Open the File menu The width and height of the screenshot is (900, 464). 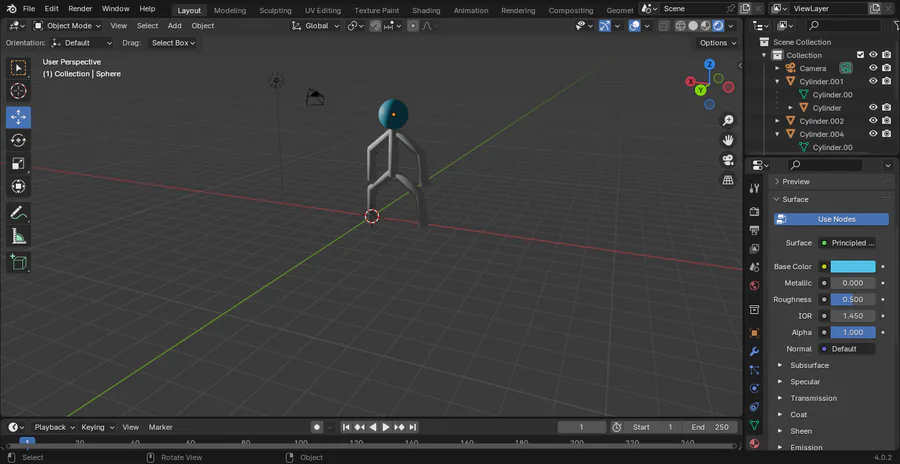point(29,9)
